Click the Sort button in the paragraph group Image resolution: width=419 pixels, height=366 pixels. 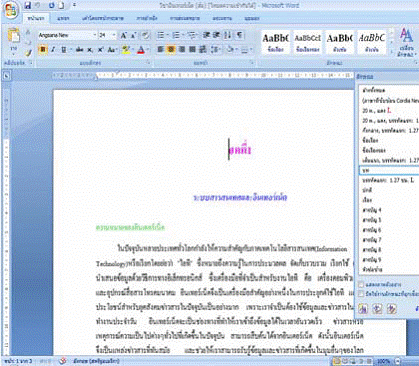pos(228,35)
